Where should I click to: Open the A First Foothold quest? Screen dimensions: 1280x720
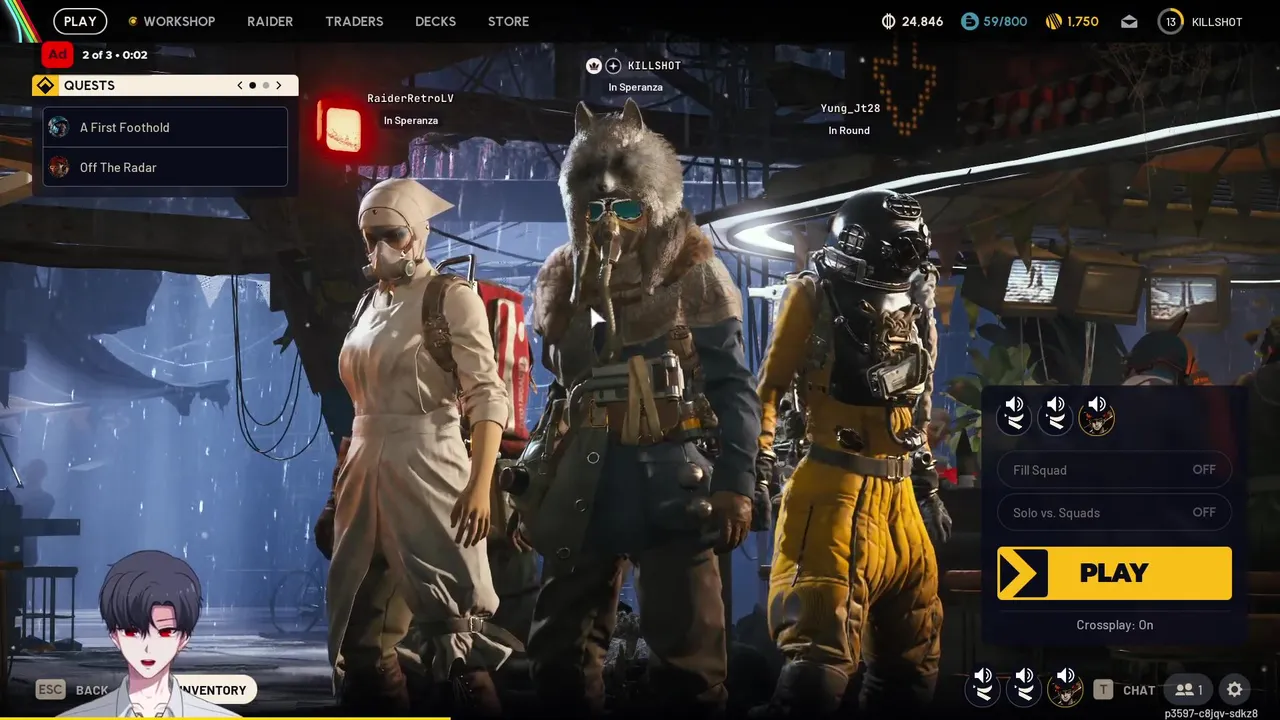[165, 127]
